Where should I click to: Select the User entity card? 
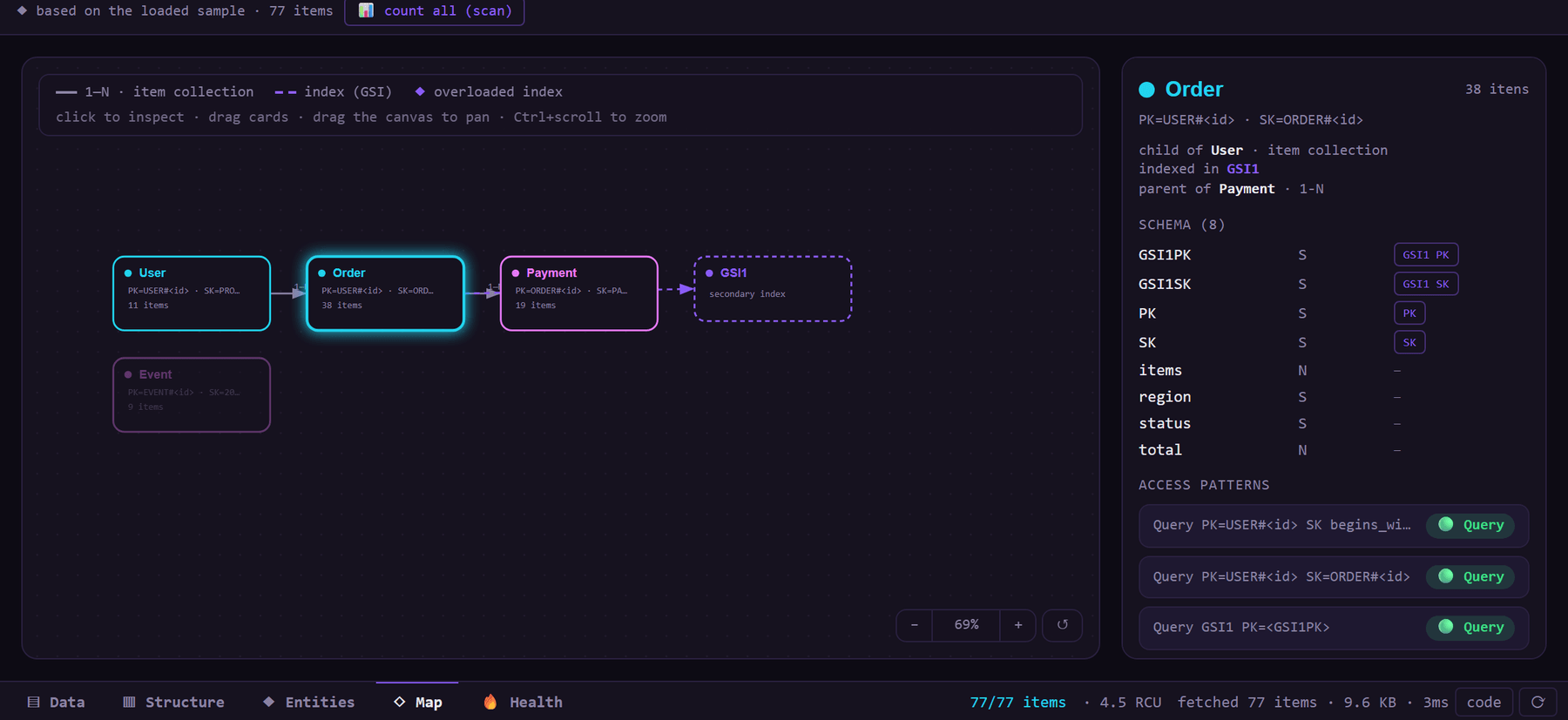192,293
